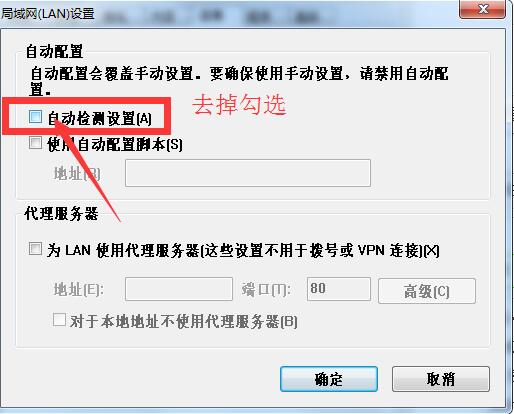514x414 pixels.
Task: Click the 地址(R) script address input box
Action: pos(248,173)
